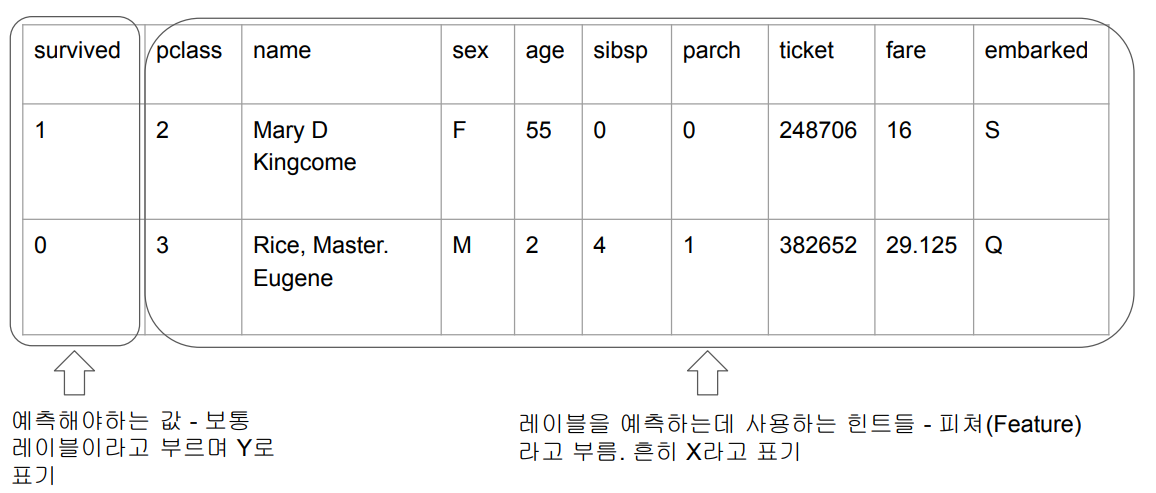The image size is (1156, 493).
Task: Select the fare column header
Action: point(906,51)
